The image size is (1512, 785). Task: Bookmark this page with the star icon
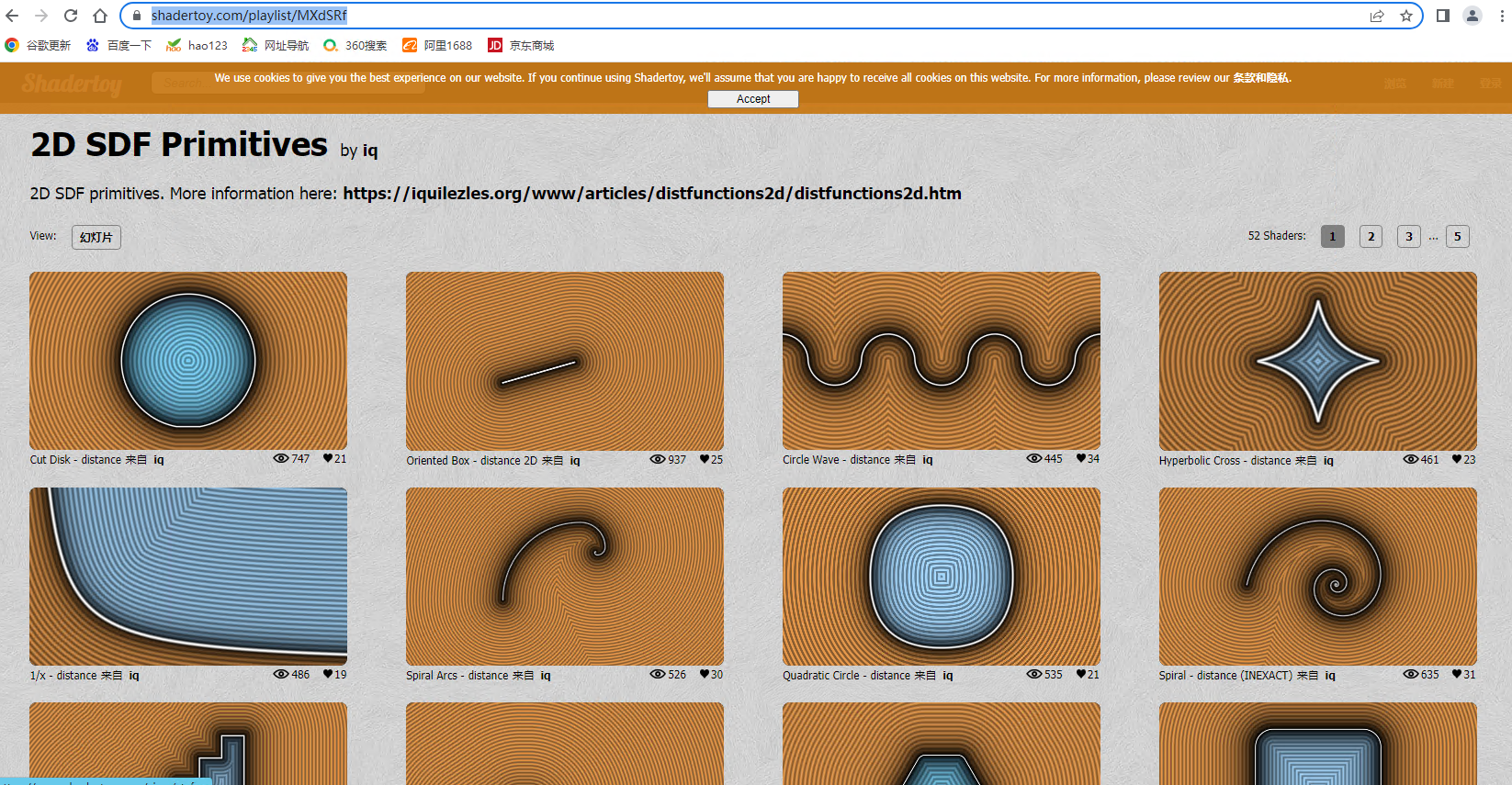(1406, 16)
